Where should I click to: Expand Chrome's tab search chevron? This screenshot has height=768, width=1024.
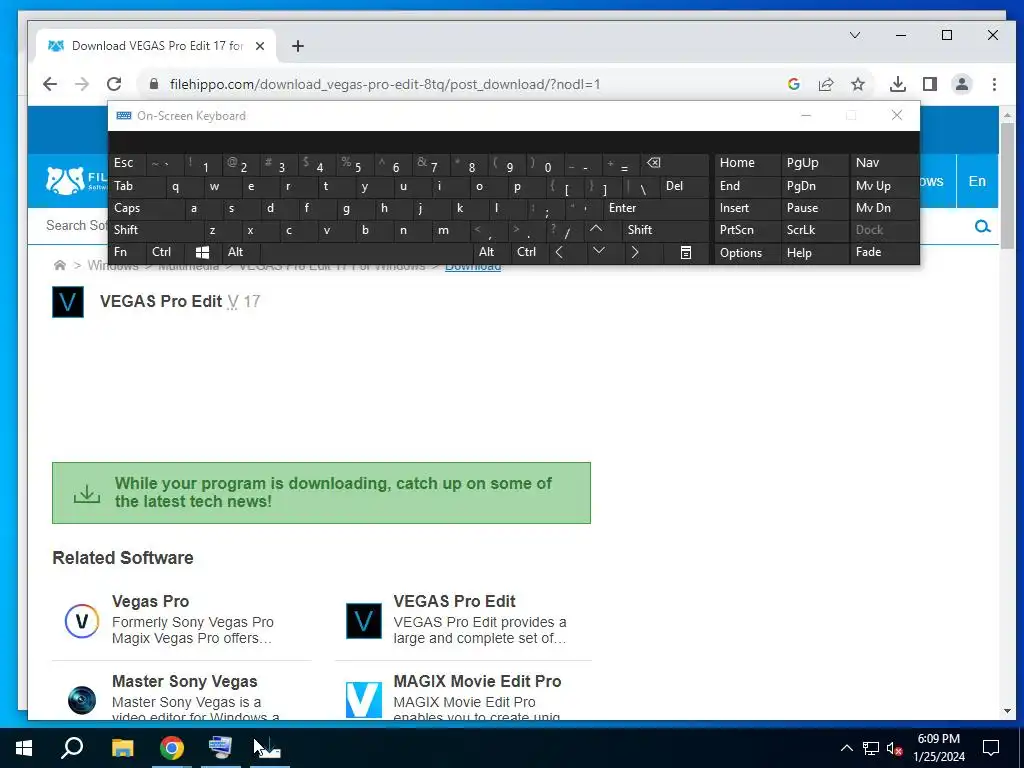[x=854, y=35]
